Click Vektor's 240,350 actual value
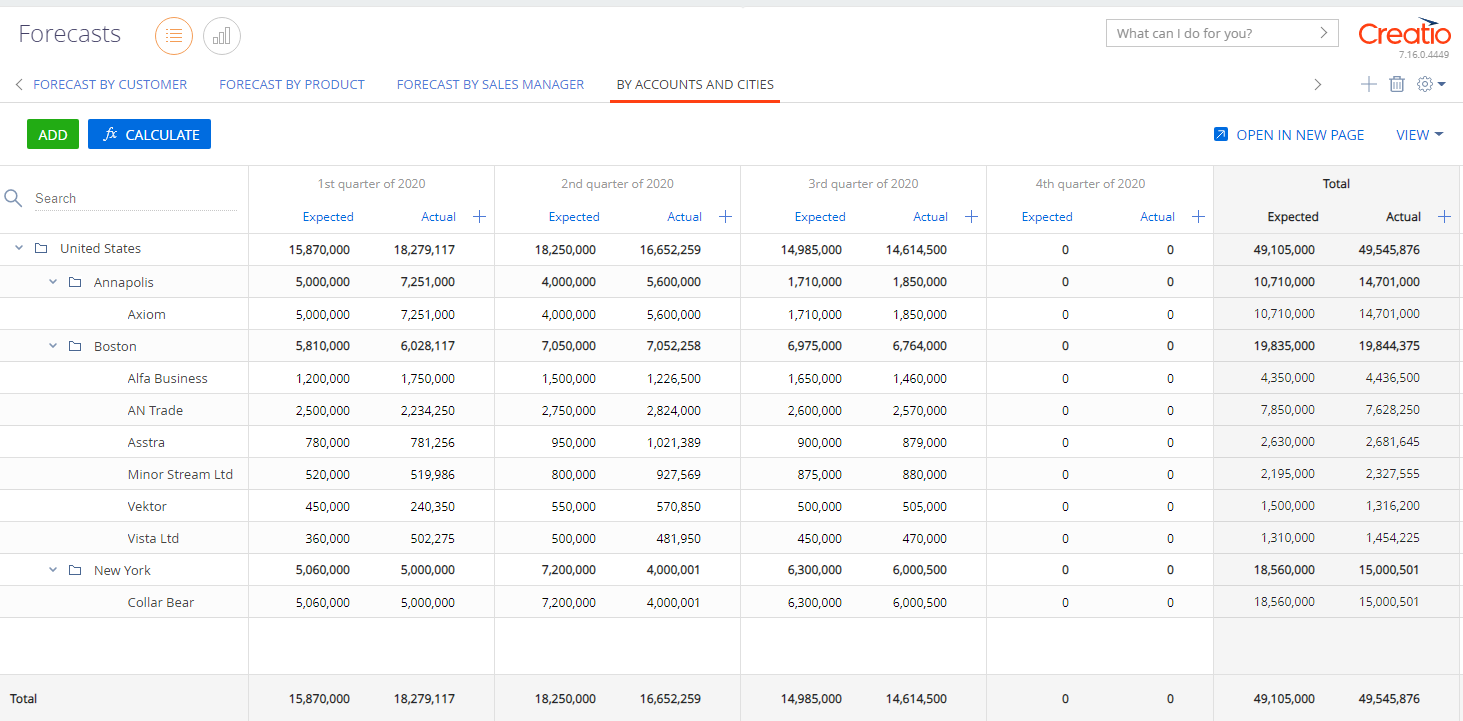1463x721 pixels. 432,506
